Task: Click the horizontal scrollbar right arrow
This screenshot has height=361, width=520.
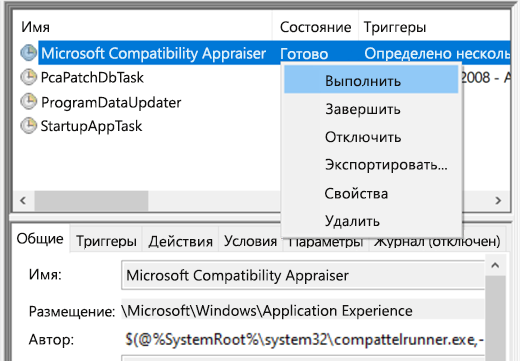Action: [498, 201]
